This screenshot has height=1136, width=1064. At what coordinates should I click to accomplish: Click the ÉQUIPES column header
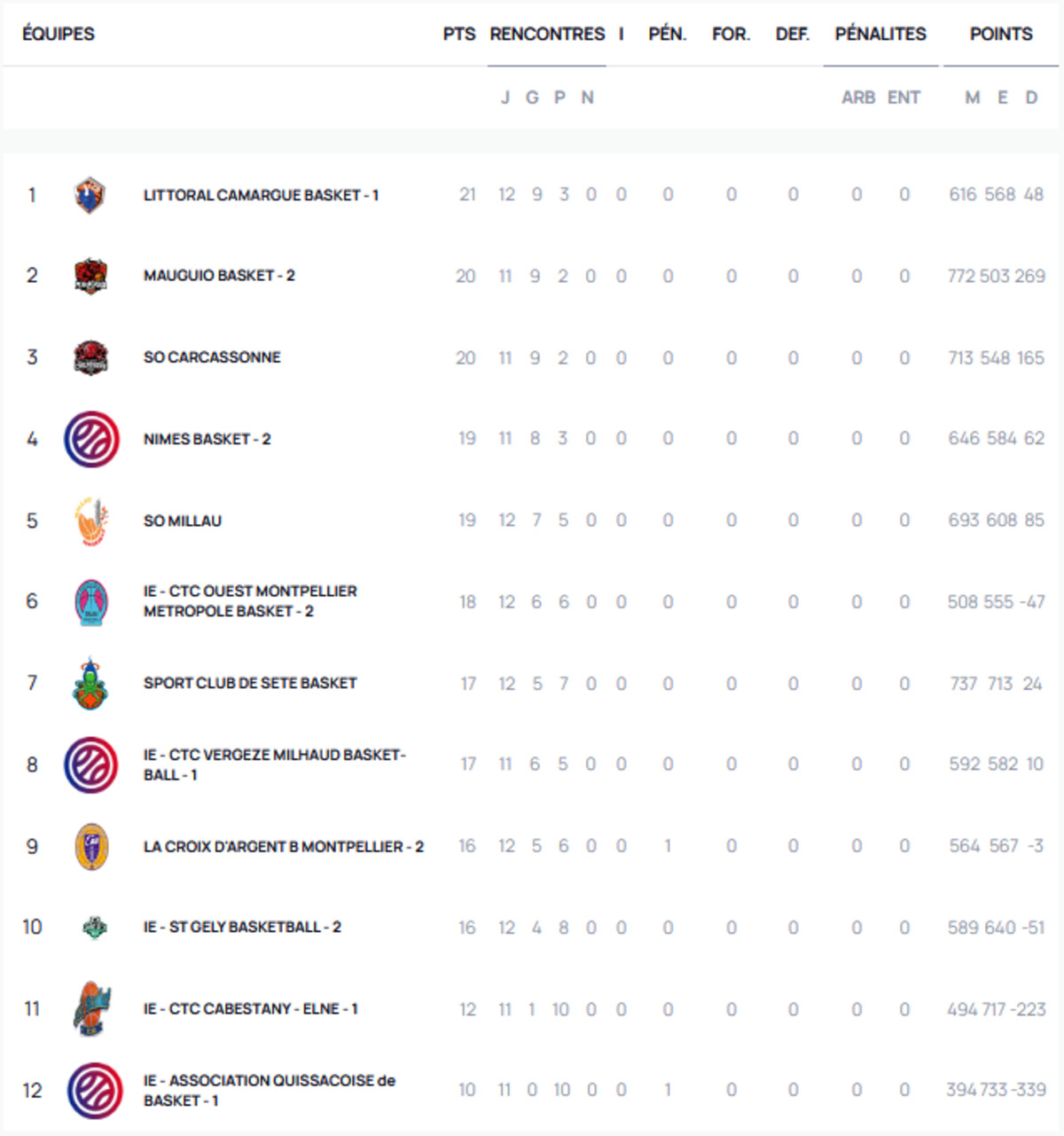[59, 34]
